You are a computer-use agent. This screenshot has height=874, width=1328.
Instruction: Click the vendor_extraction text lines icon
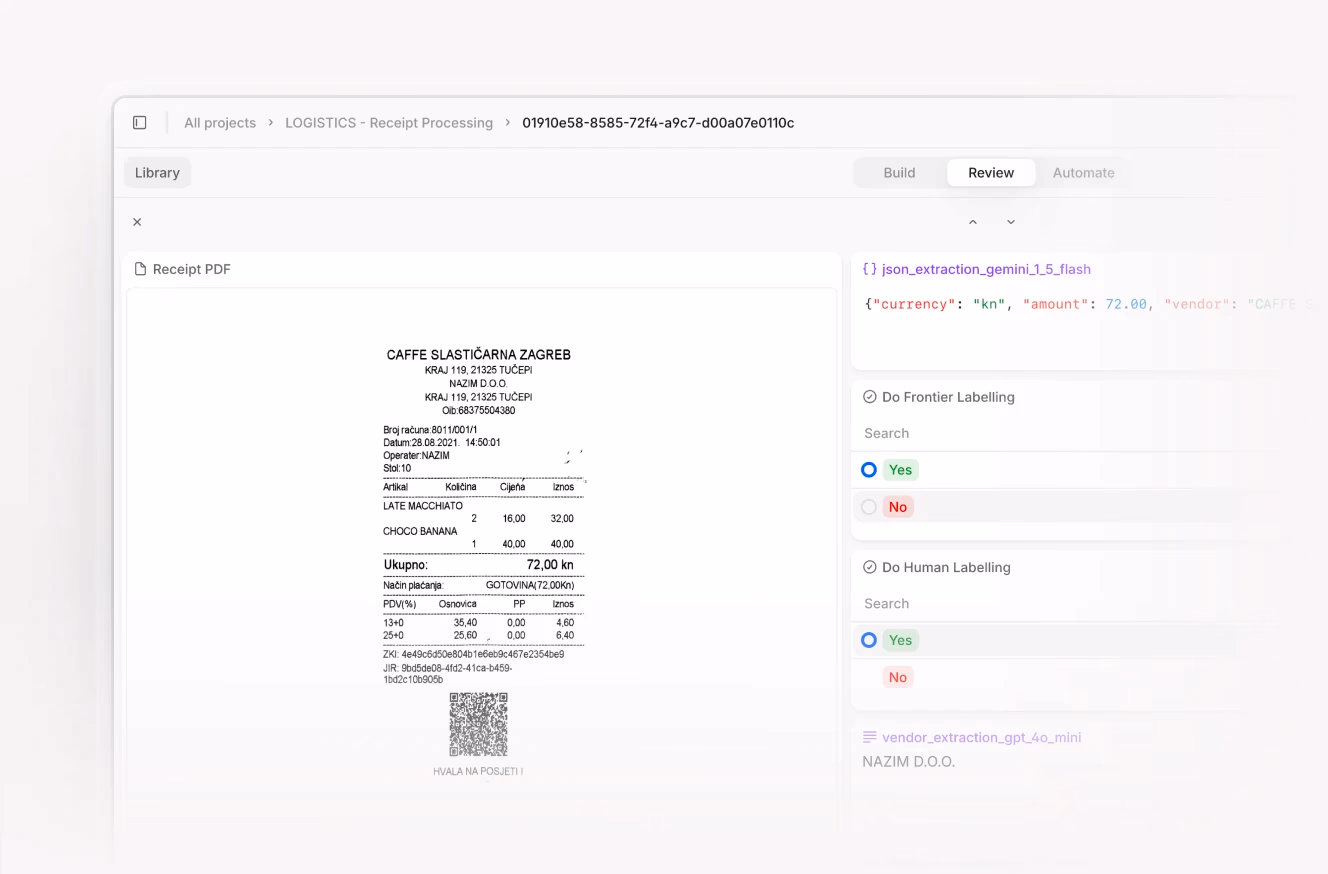[x=870, y=737]
